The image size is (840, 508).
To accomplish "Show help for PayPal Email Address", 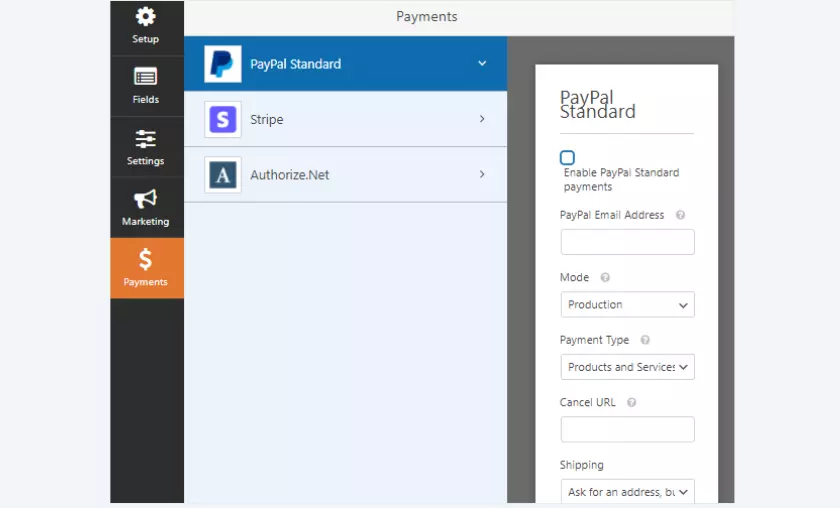I will coord(680,215).
